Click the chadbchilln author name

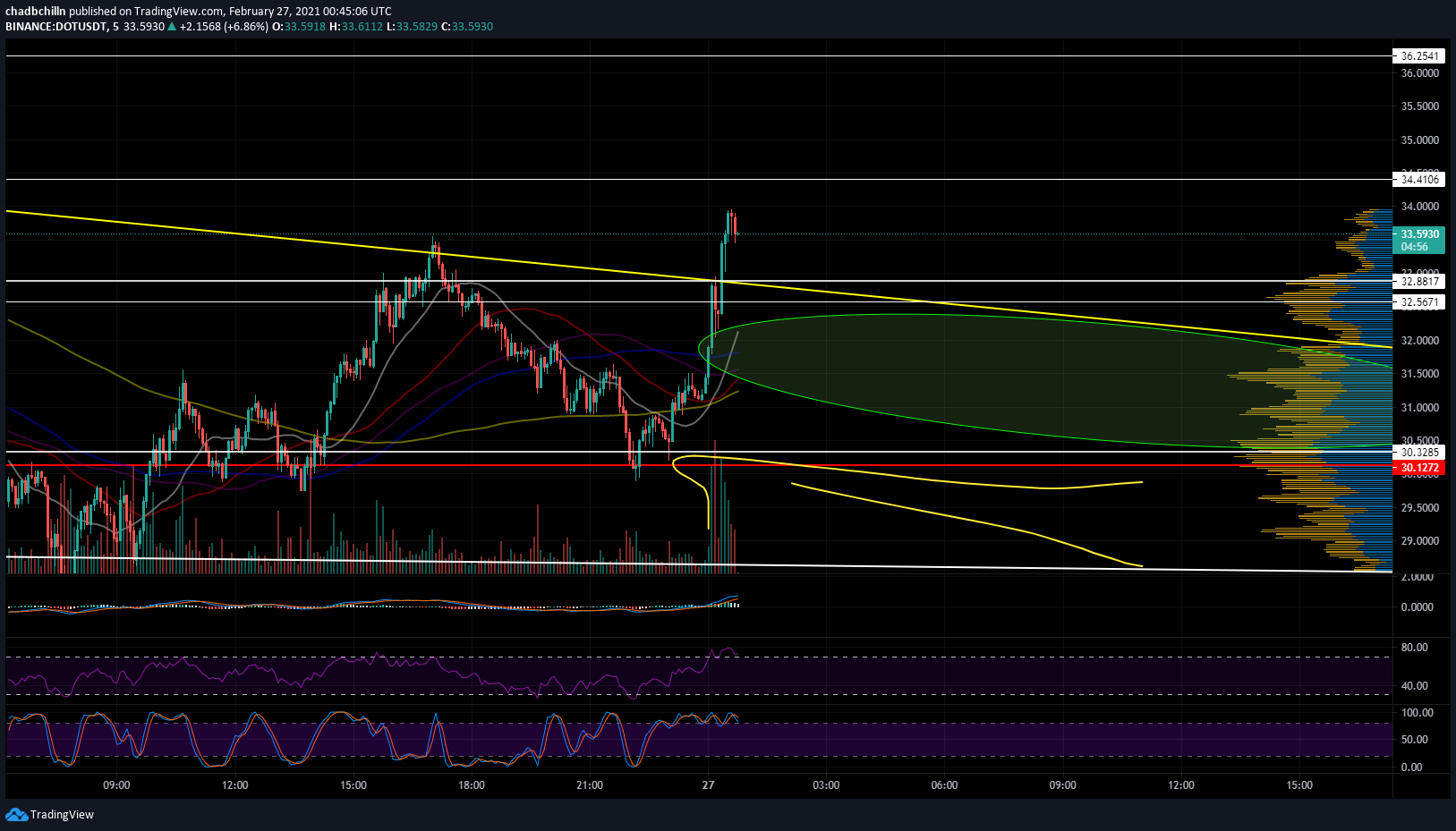coord(35,12)
